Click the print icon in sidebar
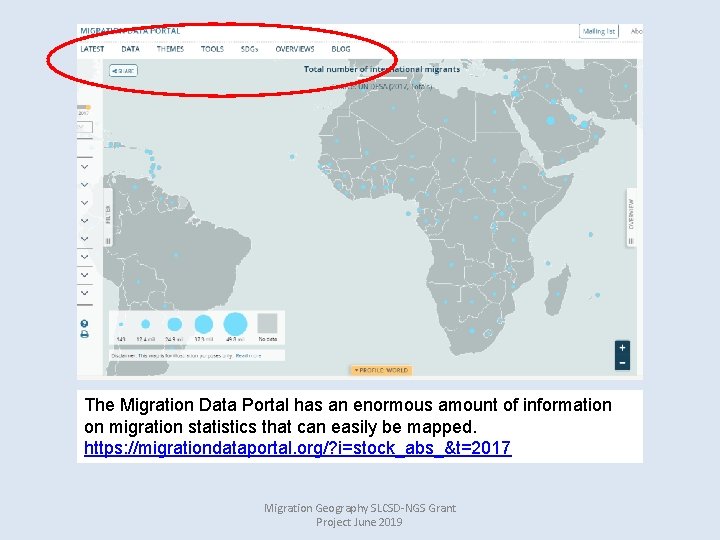This screenshot has width=720, height=540. click(84, 334)
